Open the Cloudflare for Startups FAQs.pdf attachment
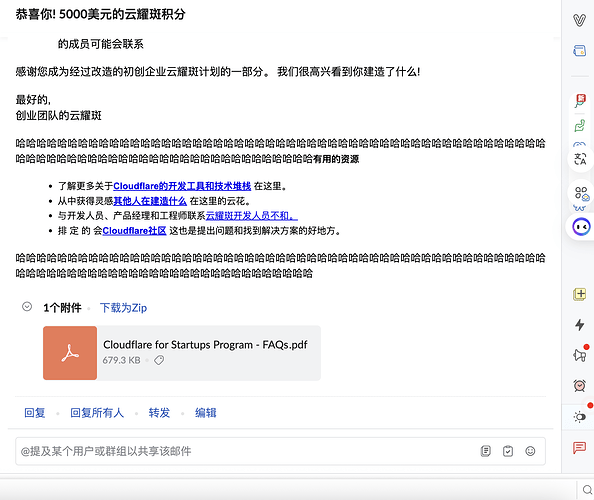 click(x=182, y=353)
